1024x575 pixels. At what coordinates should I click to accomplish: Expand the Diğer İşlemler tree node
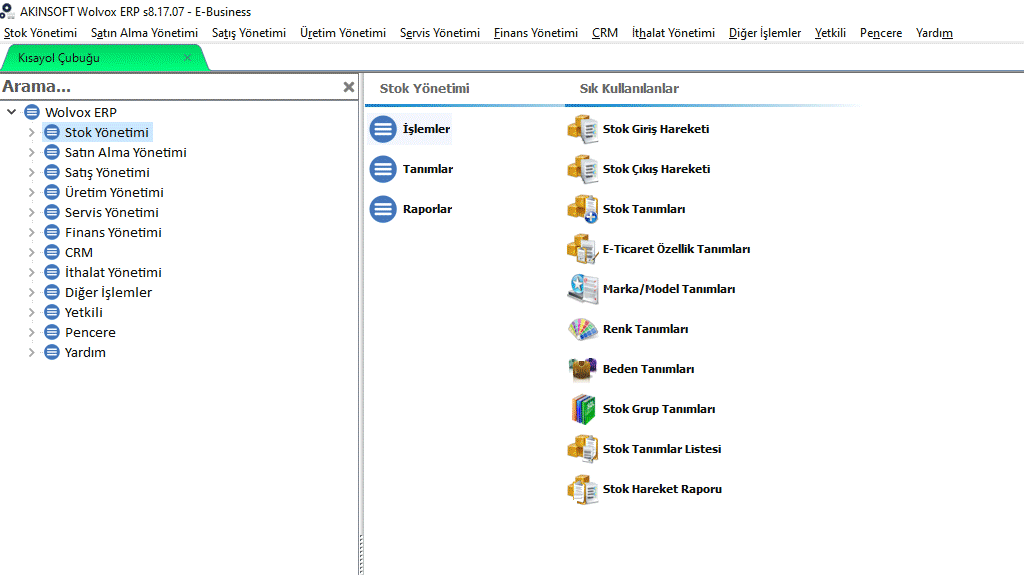click(x=31, y=292)
